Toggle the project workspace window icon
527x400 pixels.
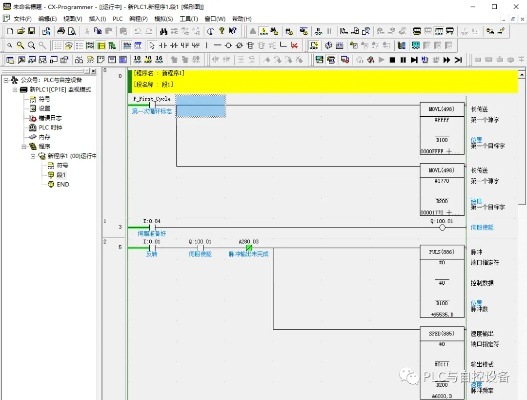click(x=10, y=60)
